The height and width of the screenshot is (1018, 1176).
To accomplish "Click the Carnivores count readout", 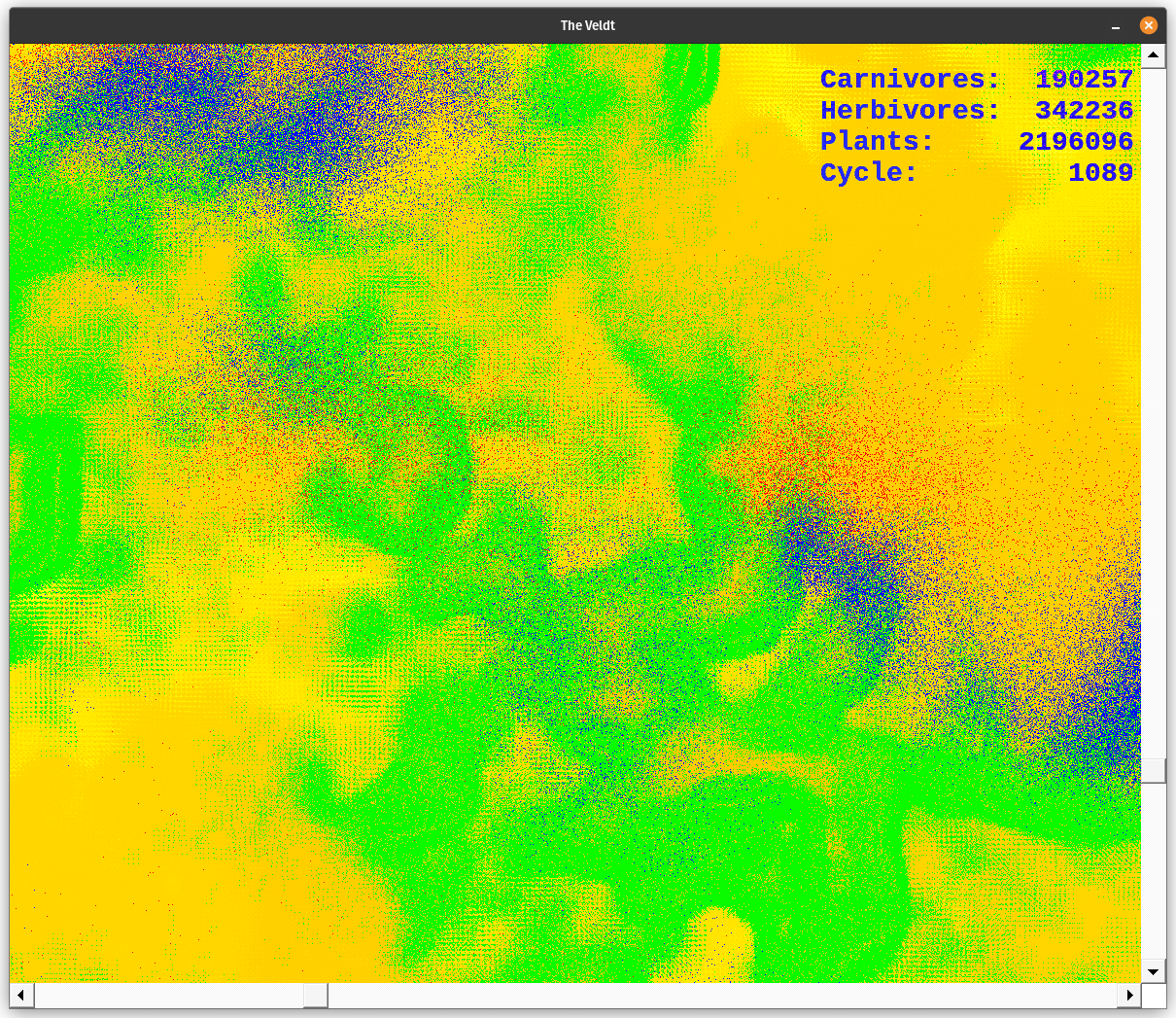I will click(1083, 80).
